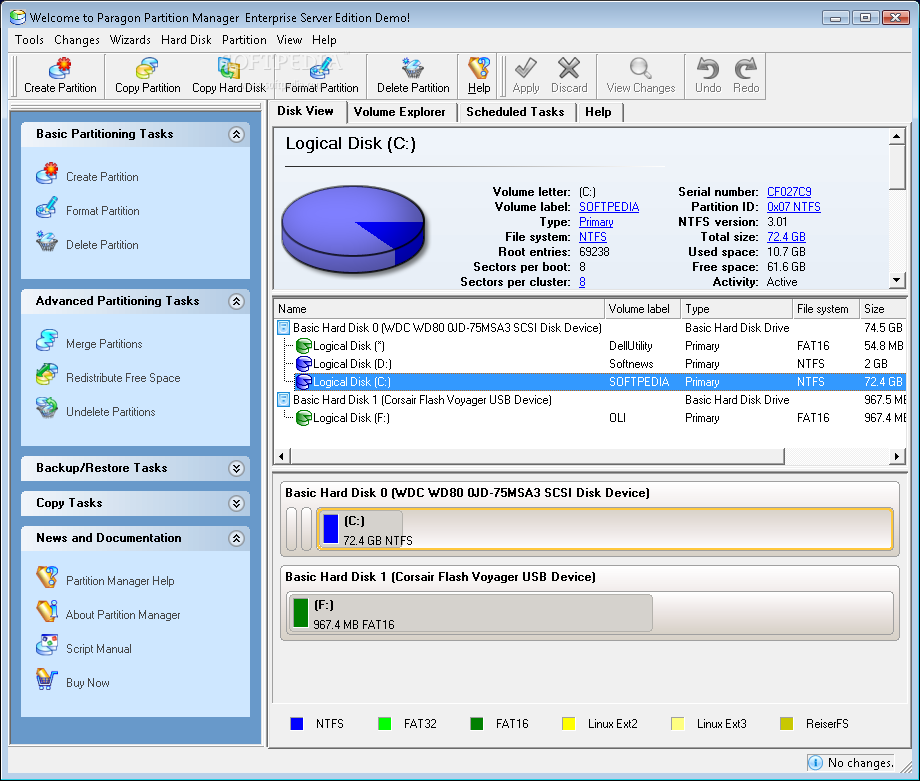Image resolution: width=920 pixels, height=781 pixels.
Task: Click the 0x07 NTFS partition ID link
Action: click(793, 207)
